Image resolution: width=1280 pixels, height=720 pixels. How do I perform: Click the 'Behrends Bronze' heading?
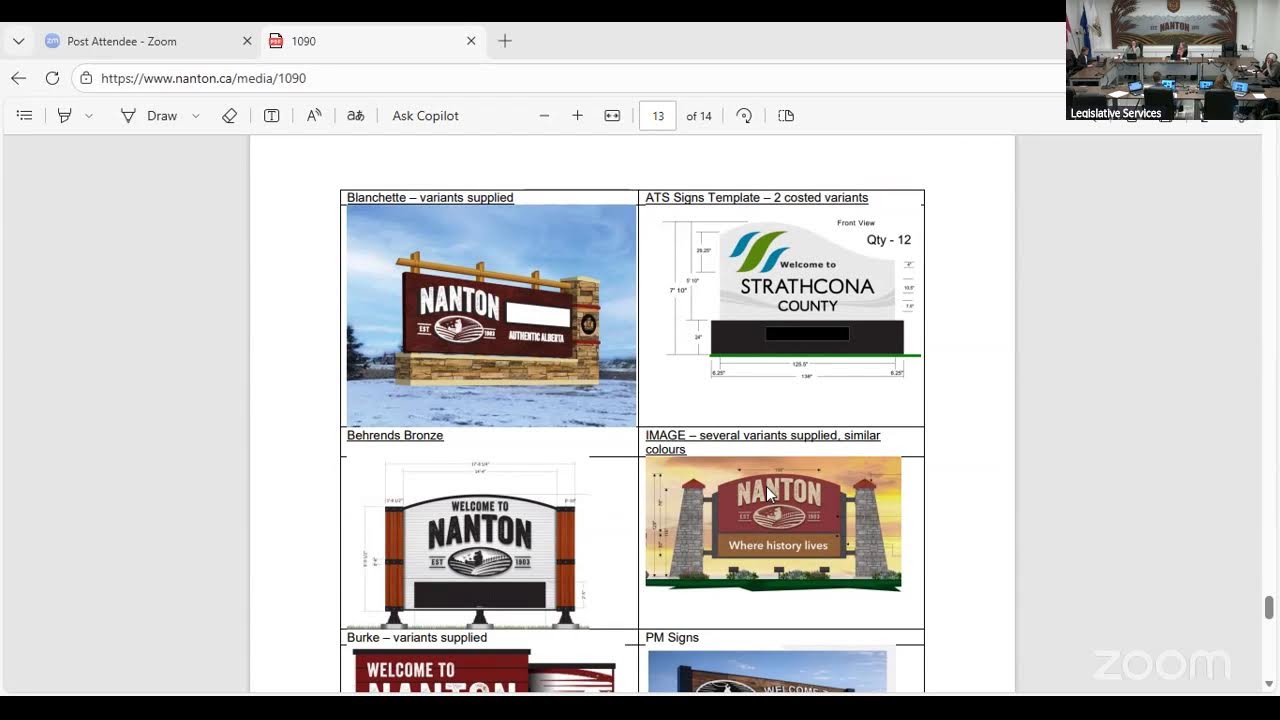pos(395,436)
